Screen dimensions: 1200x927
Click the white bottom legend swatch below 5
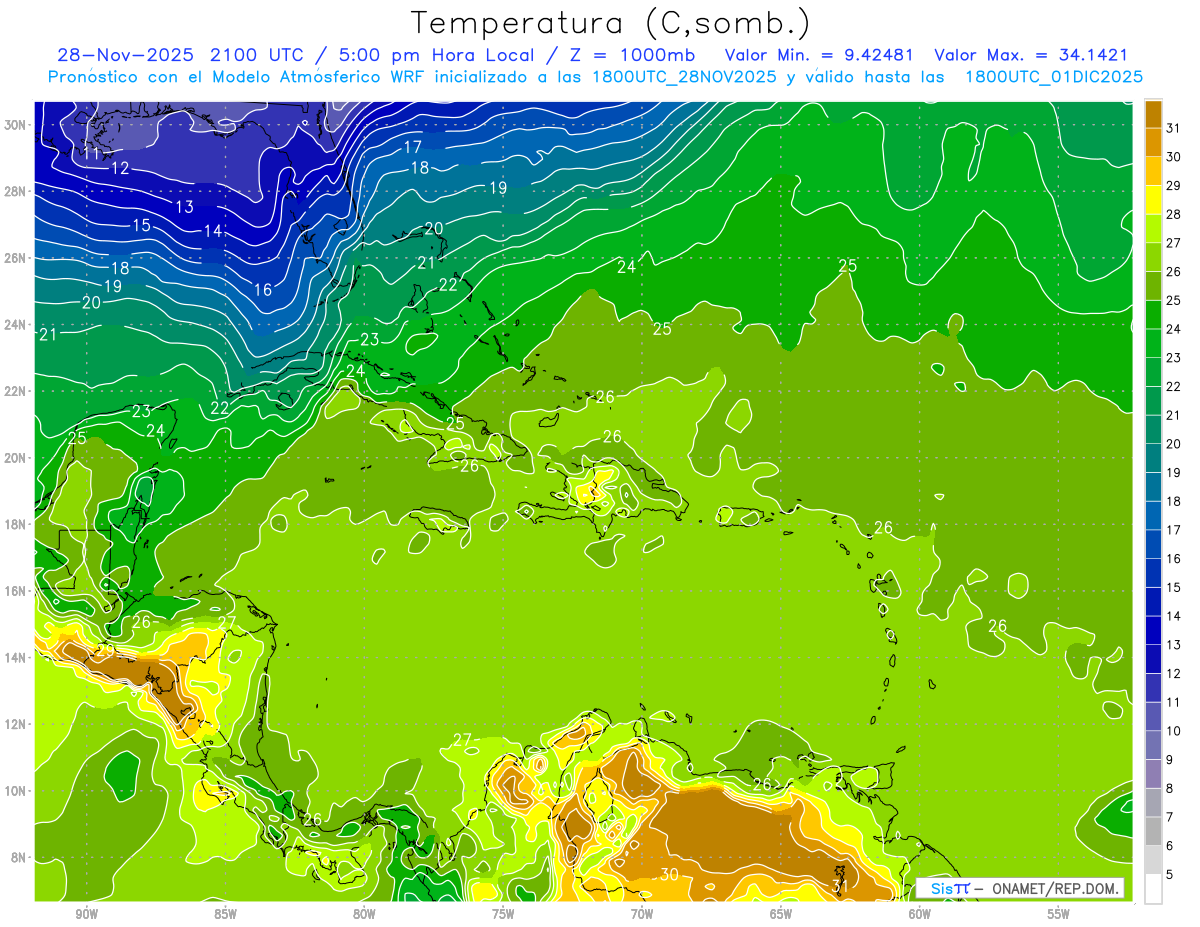[1153, 889]
